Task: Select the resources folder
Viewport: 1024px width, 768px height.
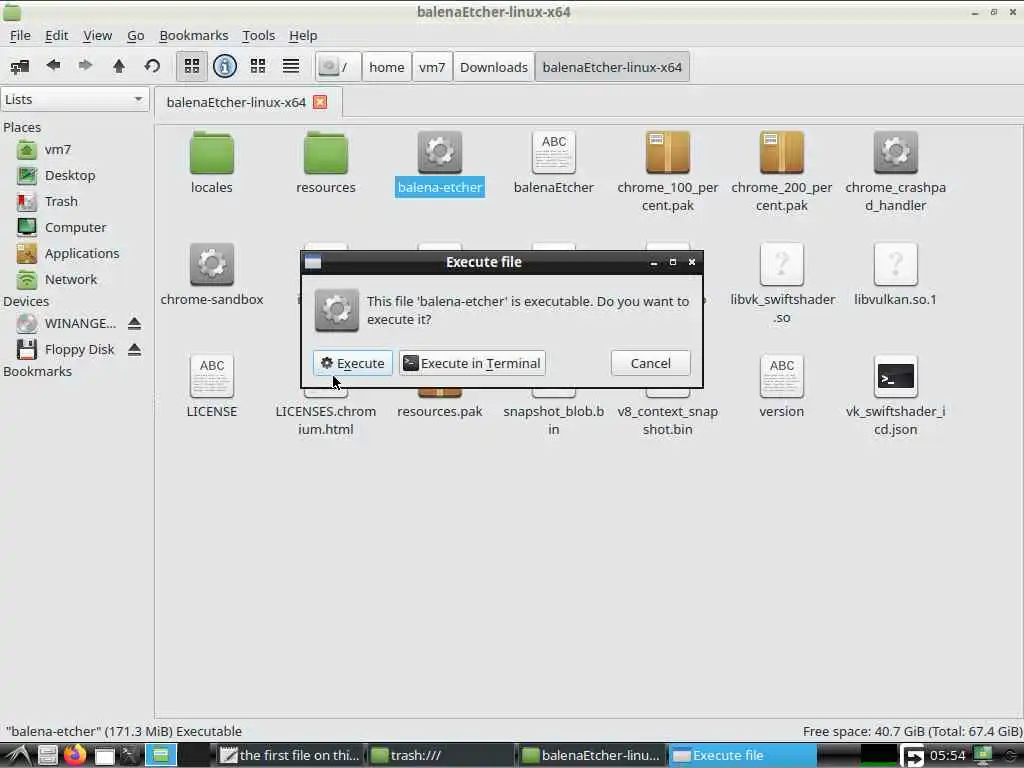Action: [326, 163]
